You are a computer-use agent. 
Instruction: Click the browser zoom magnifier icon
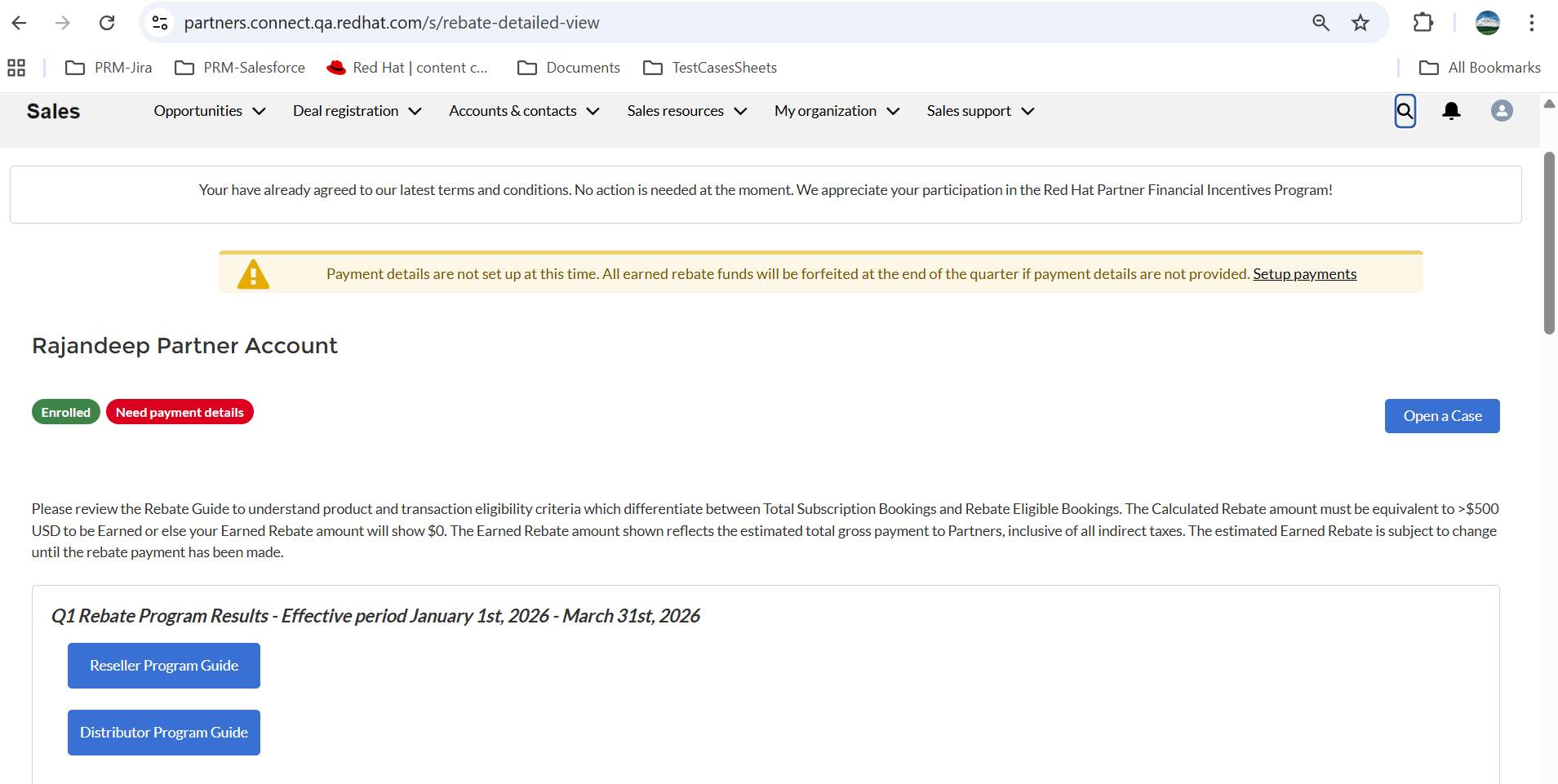1321,23
